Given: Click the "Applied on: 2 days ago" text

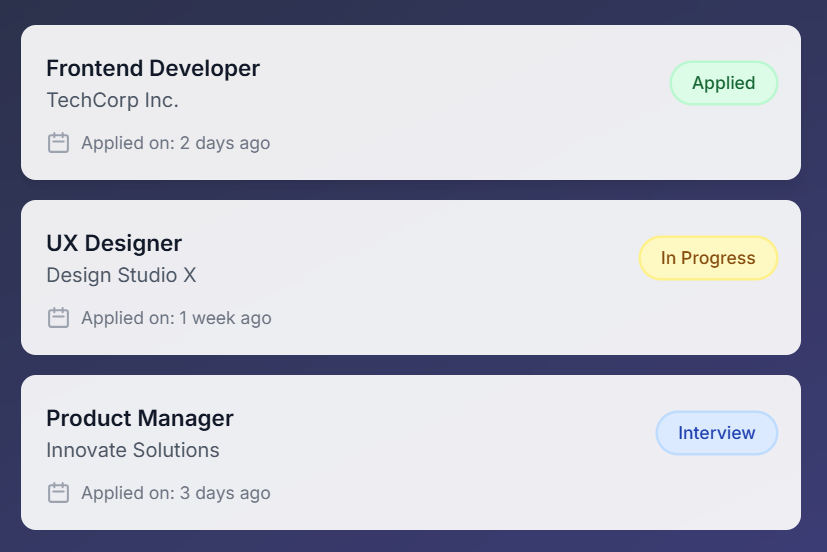Looking at the screenshot, I should (x=175, y=143).
